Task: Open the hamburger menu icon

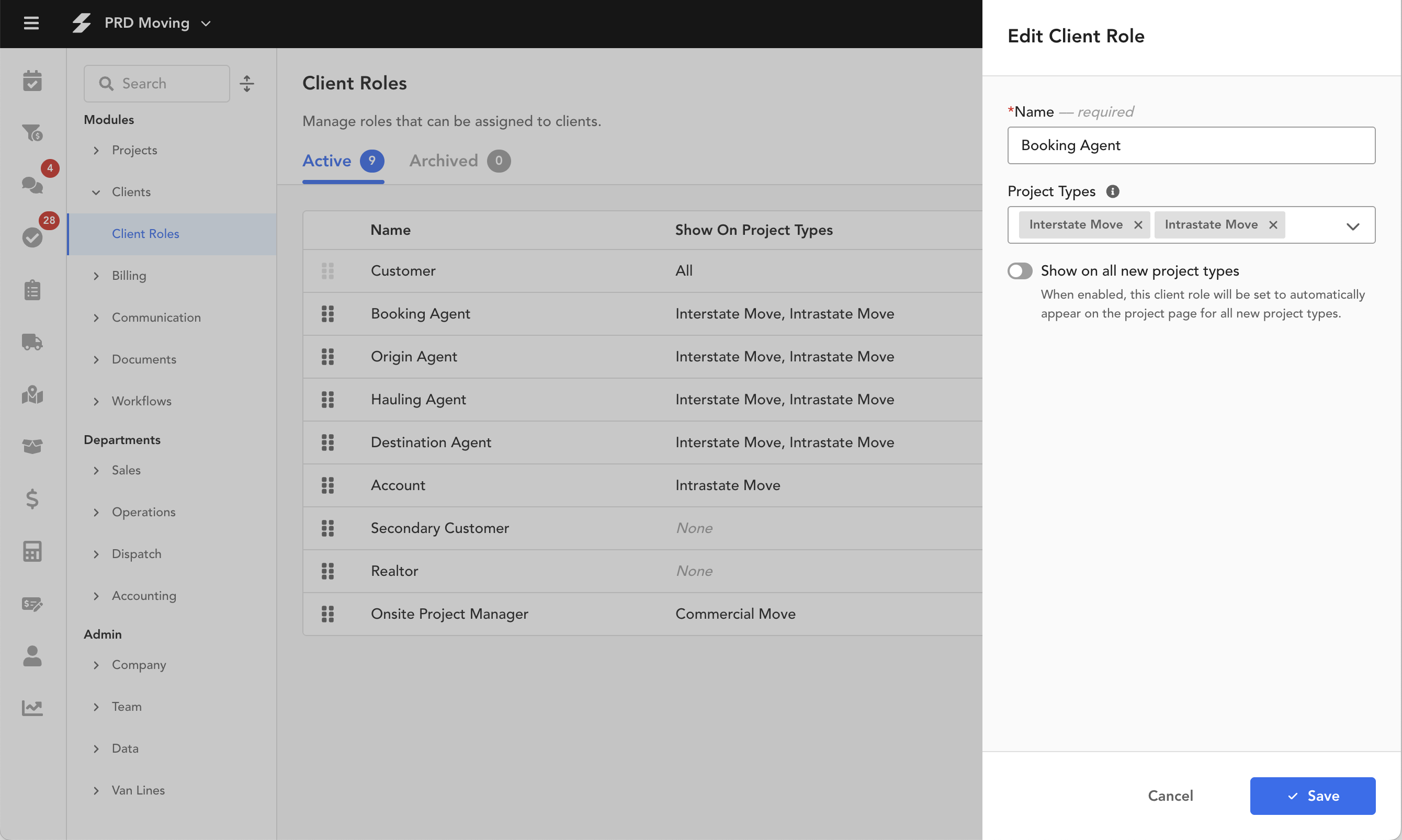Action: point(31,23)
